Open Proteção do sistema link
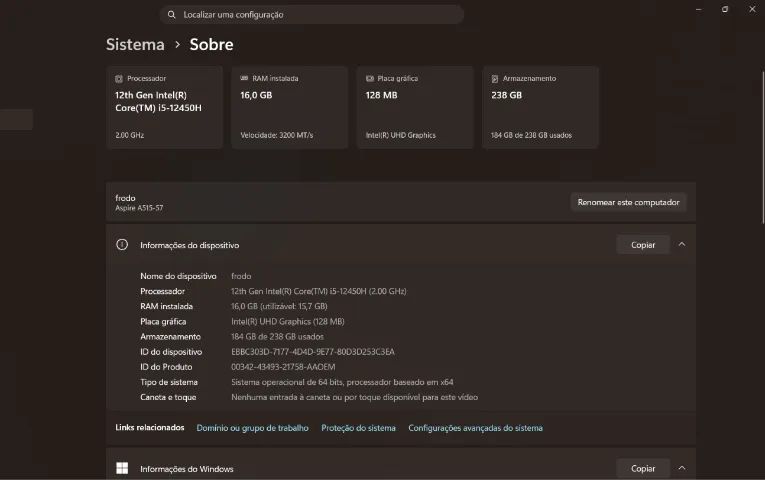The height and width of the screenshot is (480, 765). tap(358, 428)
